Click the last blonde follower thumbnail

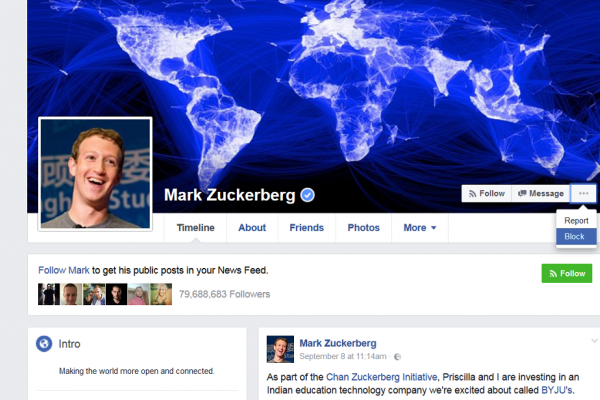(161, 294)
